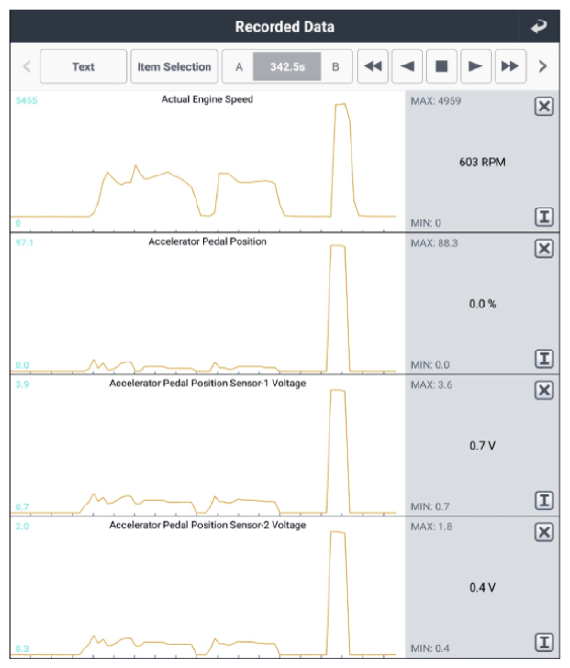Play the recorded data forward

pos(475,66)
